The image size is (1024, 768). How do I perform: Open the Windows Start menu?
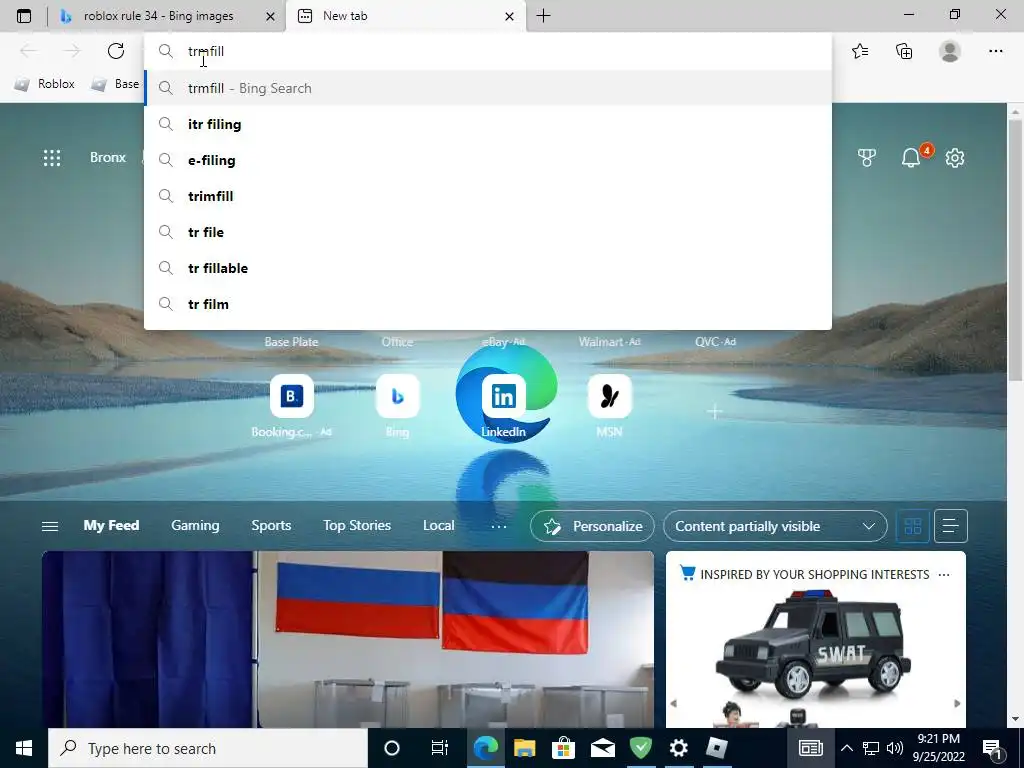(x=24, y=748)
